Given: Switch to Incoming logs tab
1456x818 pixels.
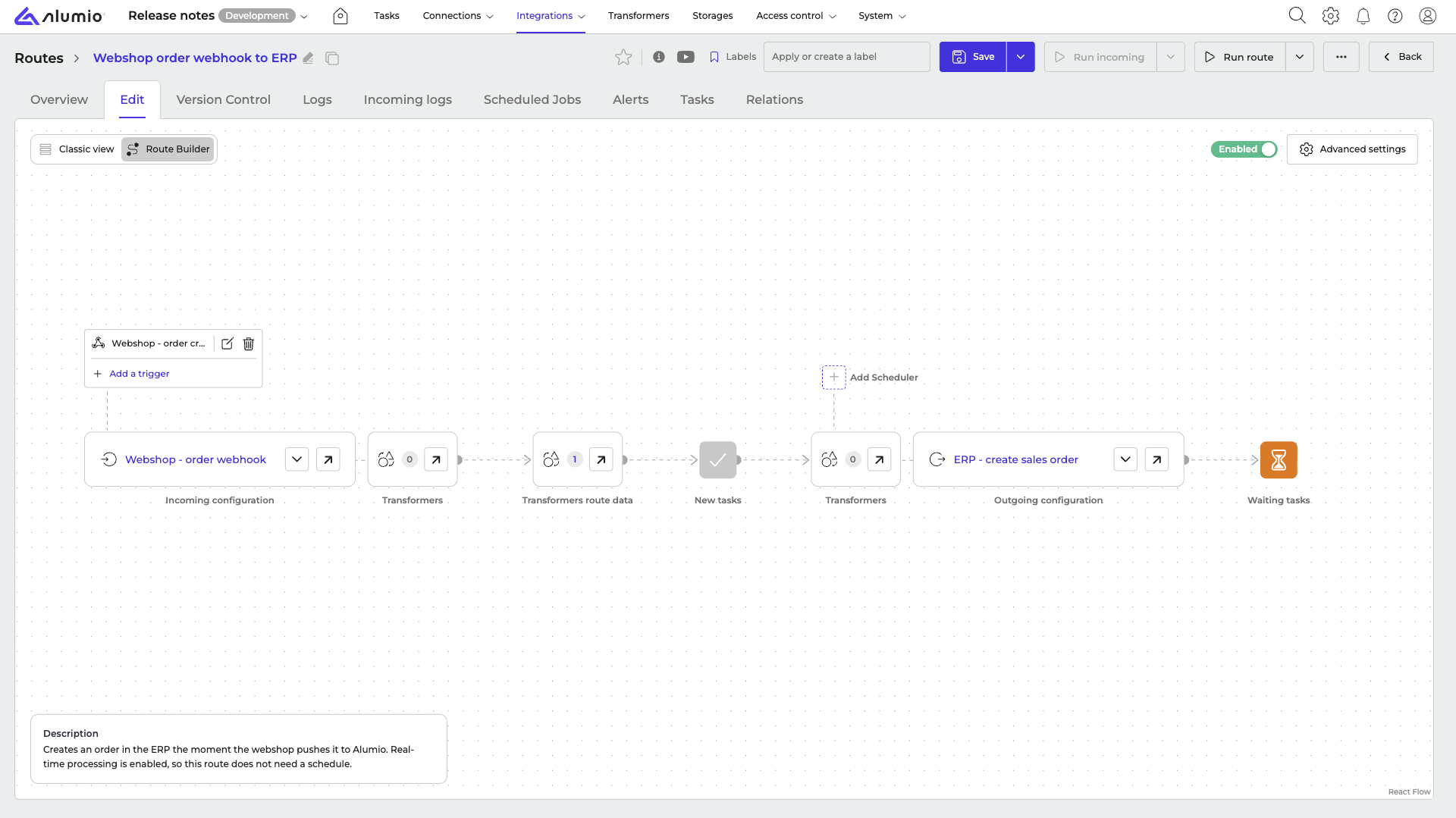Looking at the screenshot, I should click(x=407, y=99).
